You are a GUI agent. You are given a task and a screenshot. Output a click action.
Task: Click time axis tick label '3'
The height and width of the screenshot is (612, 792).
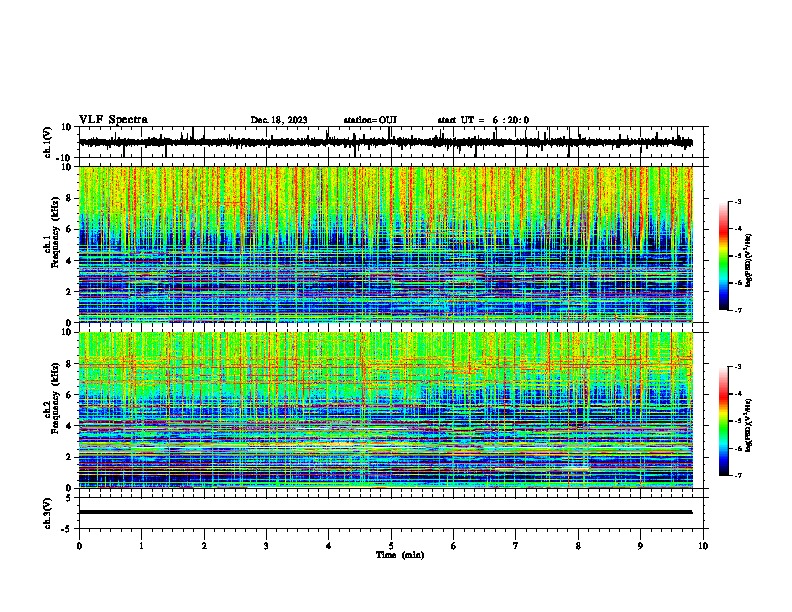[266, 546]
